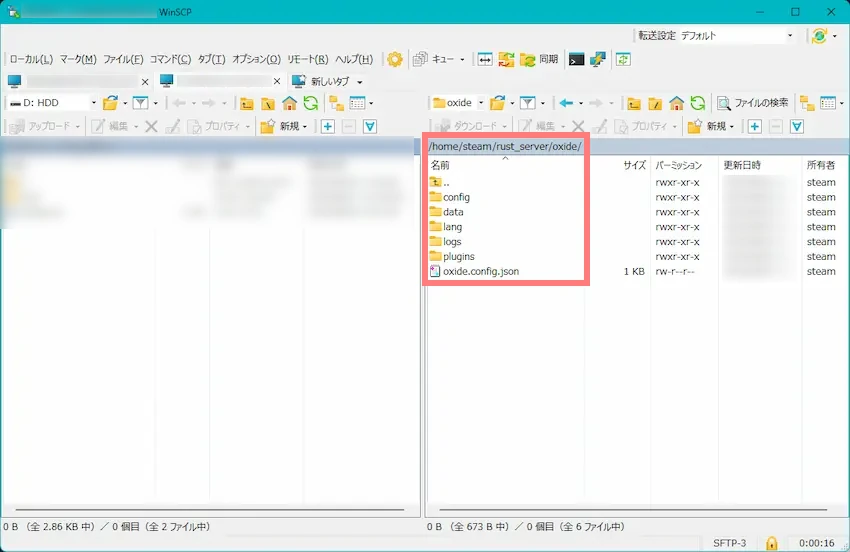Screen dimensions: 850x552
Task: Click the Synchronize orange-arrows icon
Action: pyautogui.click(x=506, y=59)
